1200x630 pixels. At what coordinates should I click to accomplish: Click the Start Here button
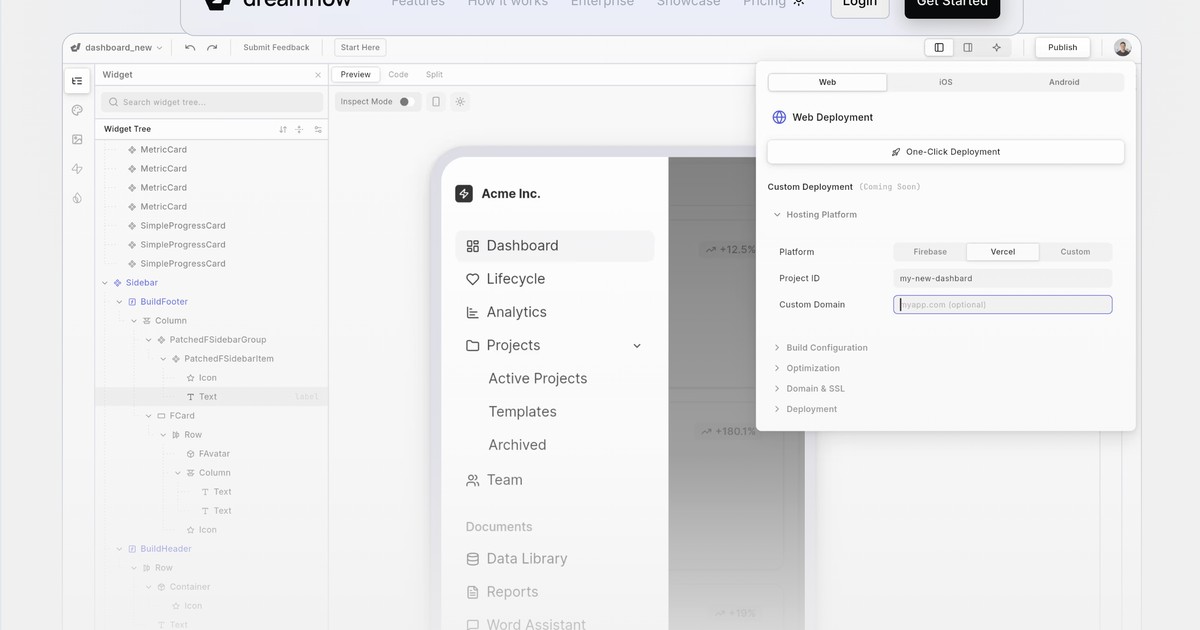tap(360, 47)
